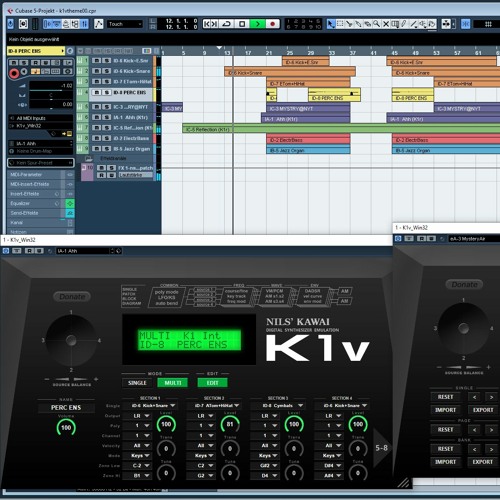This screenshot has height=500, width=500.
Task: Open the Kein Spur-Preset track preset field
Action: click(41, 163)
